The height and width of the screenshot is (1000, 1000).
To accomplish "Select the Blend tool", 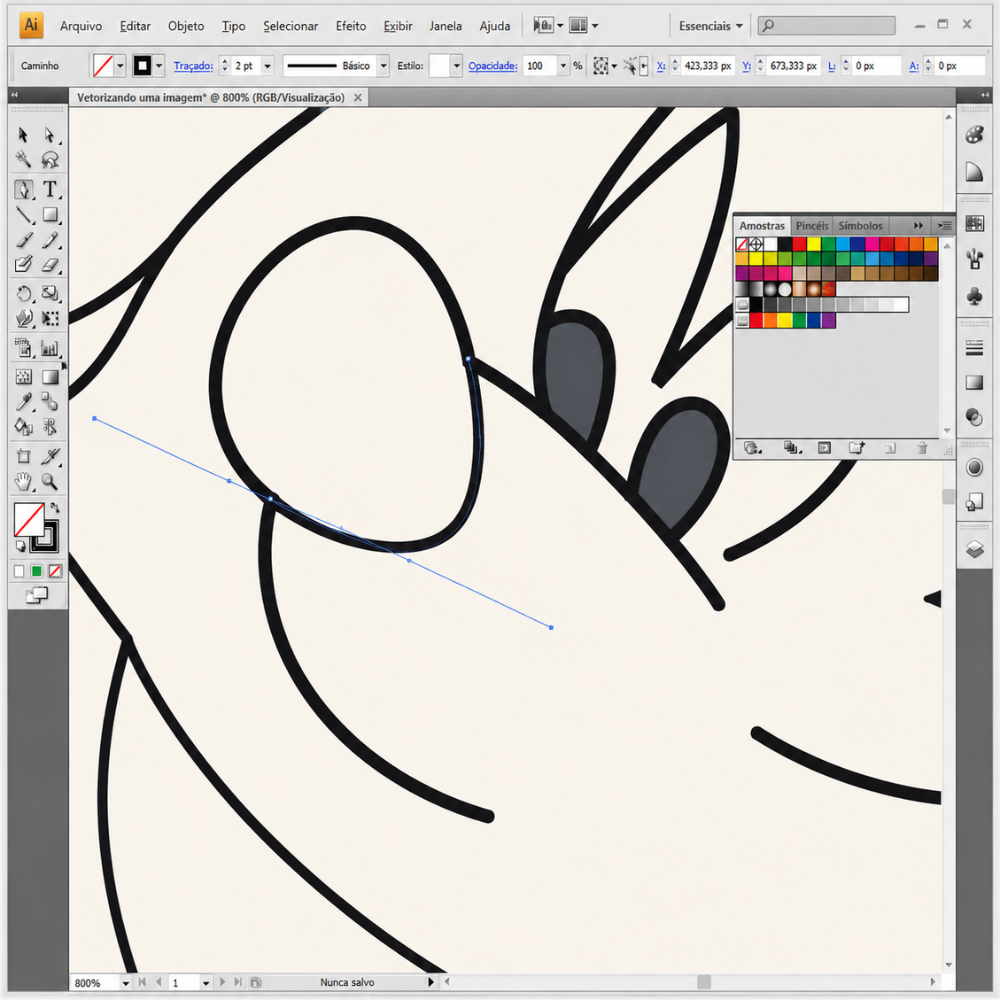I will (50, 402).
